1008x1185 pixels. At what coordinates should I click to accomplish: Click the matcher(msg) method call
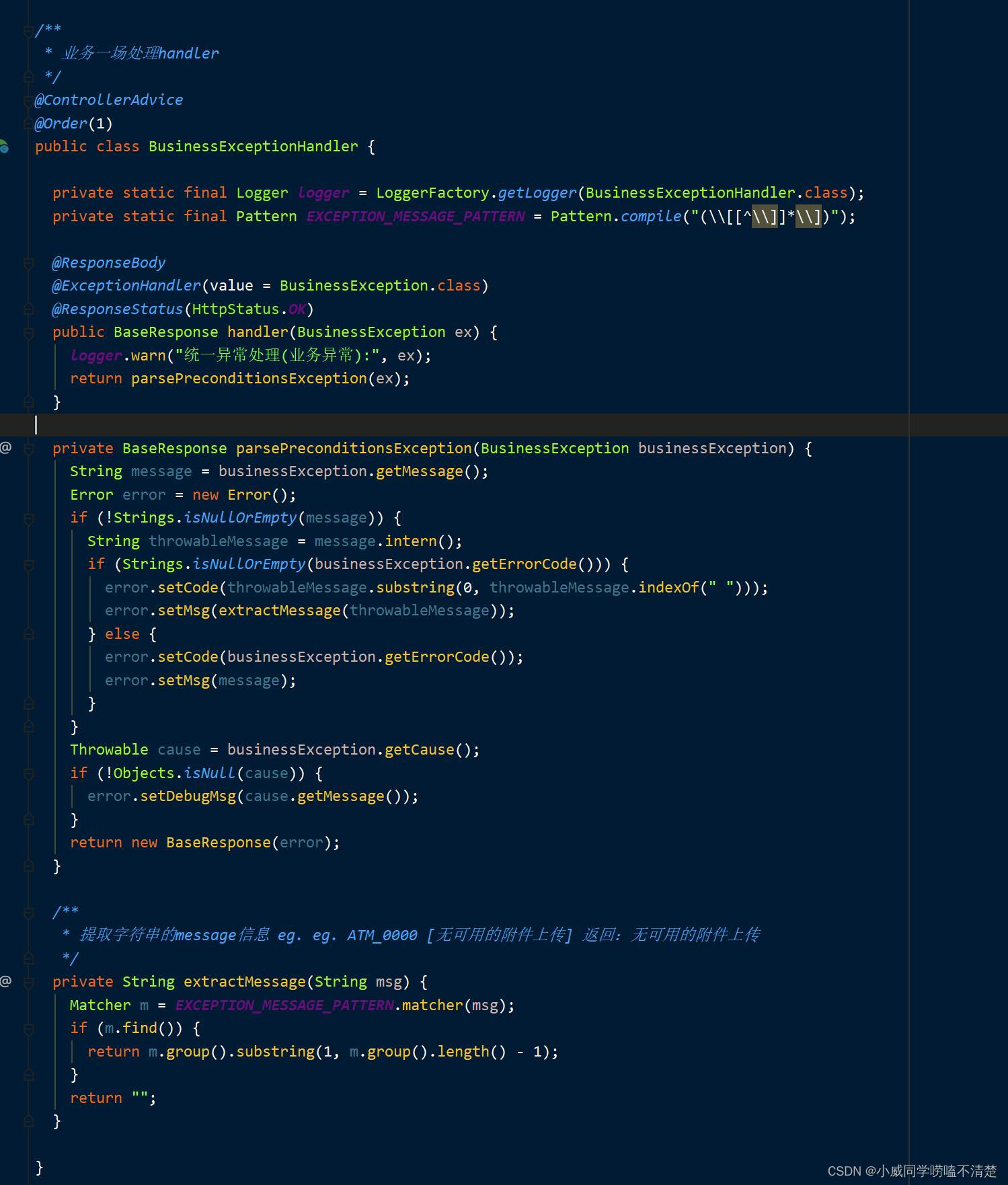(454, 1005)
